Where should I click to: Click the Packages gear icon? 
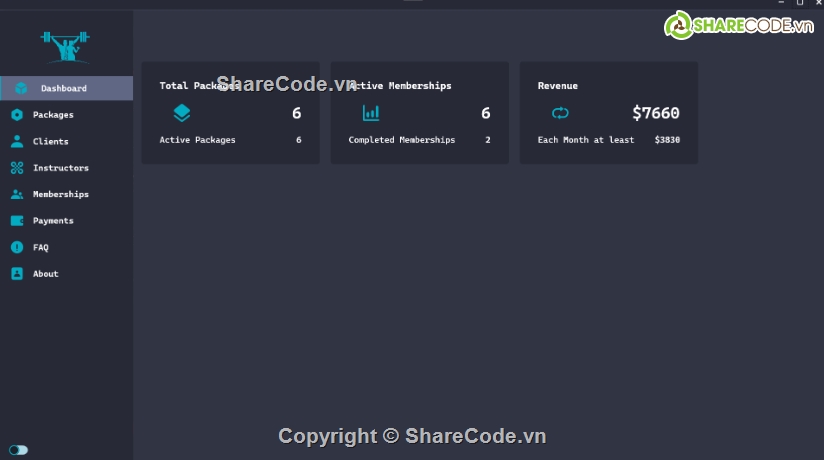17,115
